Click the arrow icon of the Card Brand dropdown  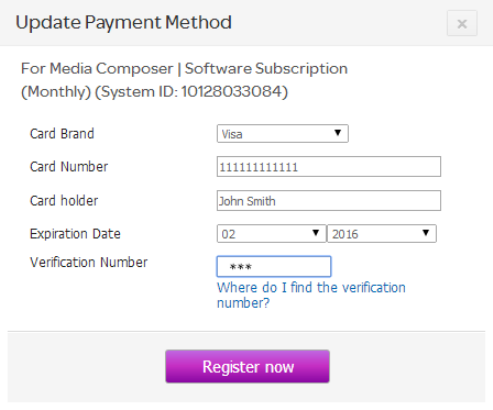(338, 133)
